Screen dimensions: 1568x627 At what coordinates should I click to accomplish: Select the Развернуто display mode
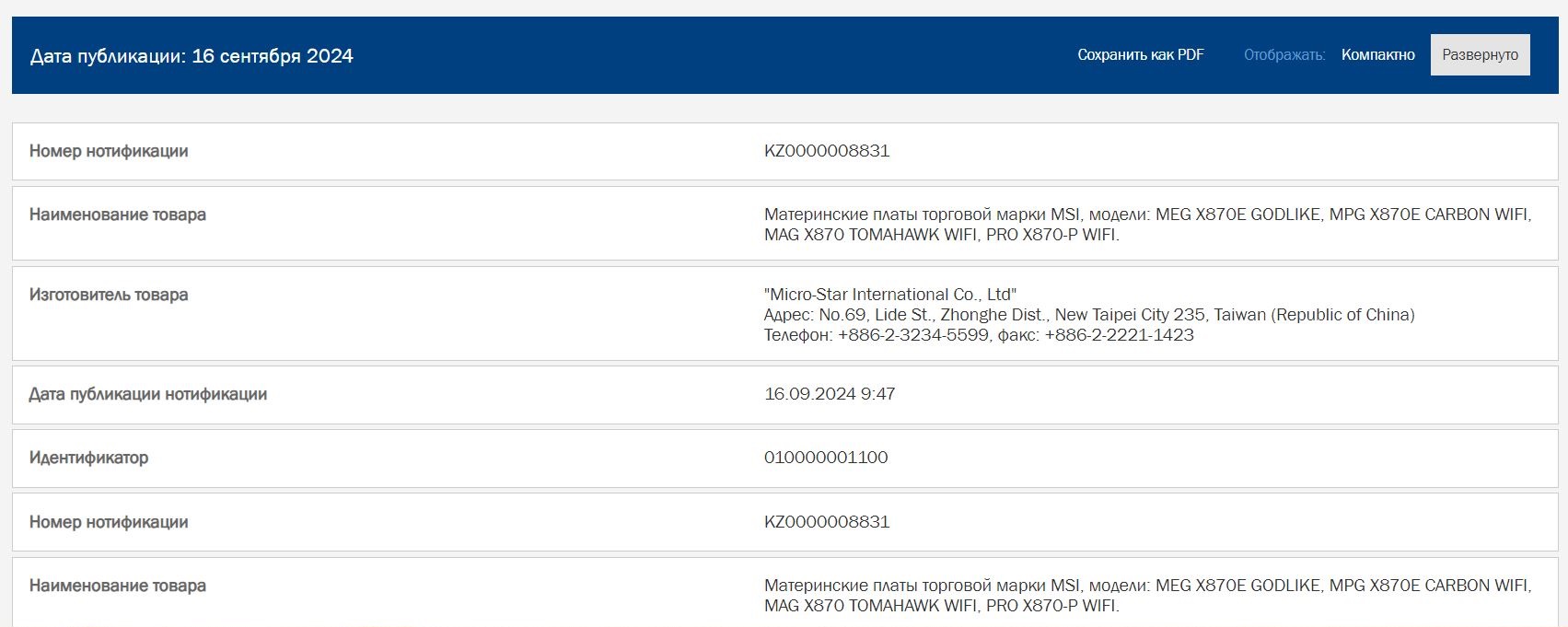(x=1480, y=55)
